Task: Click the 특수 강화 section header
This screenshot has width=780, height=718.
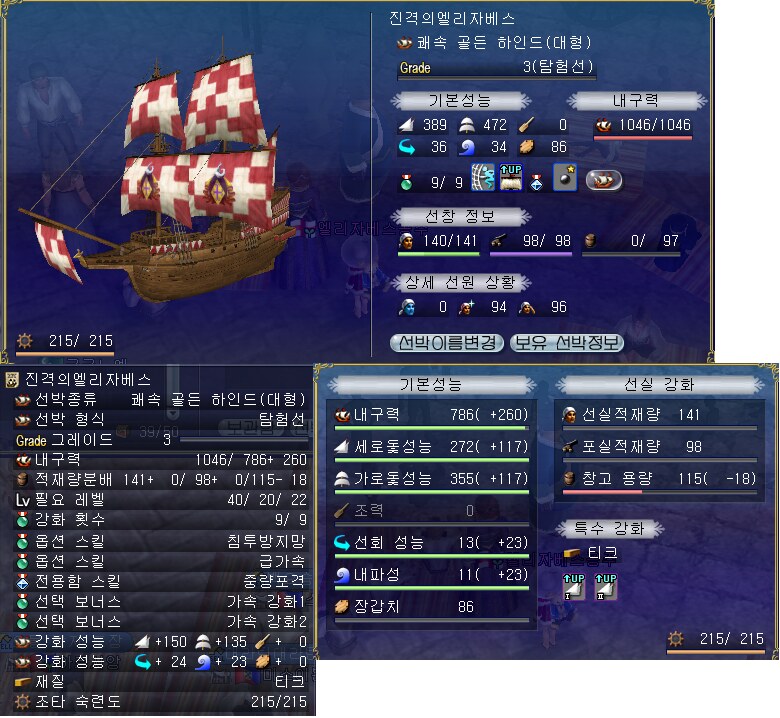Action: point(609,528)
